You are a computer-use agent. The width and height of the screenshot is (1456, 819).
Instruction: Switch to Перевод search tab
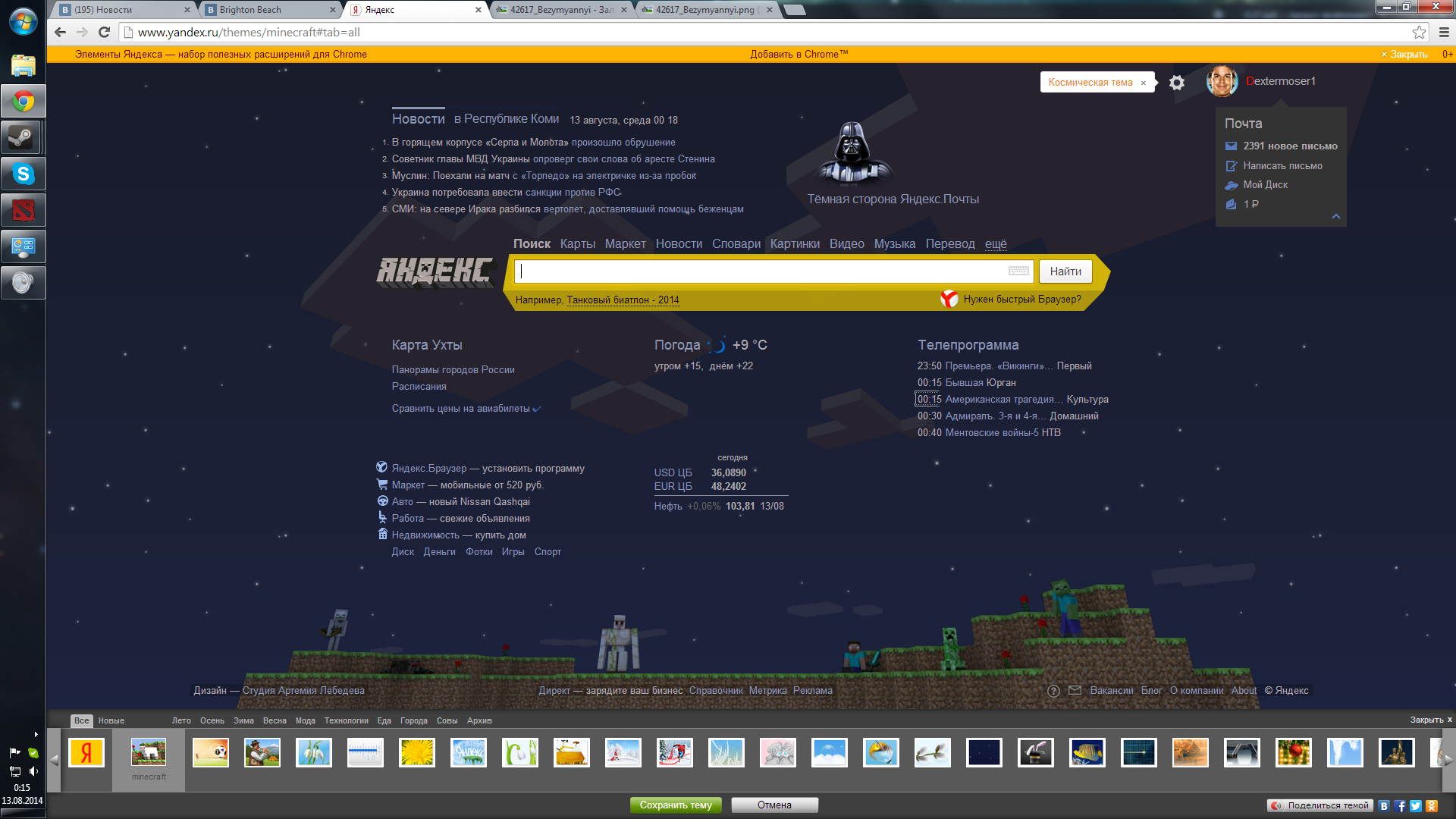click(949, 244)
